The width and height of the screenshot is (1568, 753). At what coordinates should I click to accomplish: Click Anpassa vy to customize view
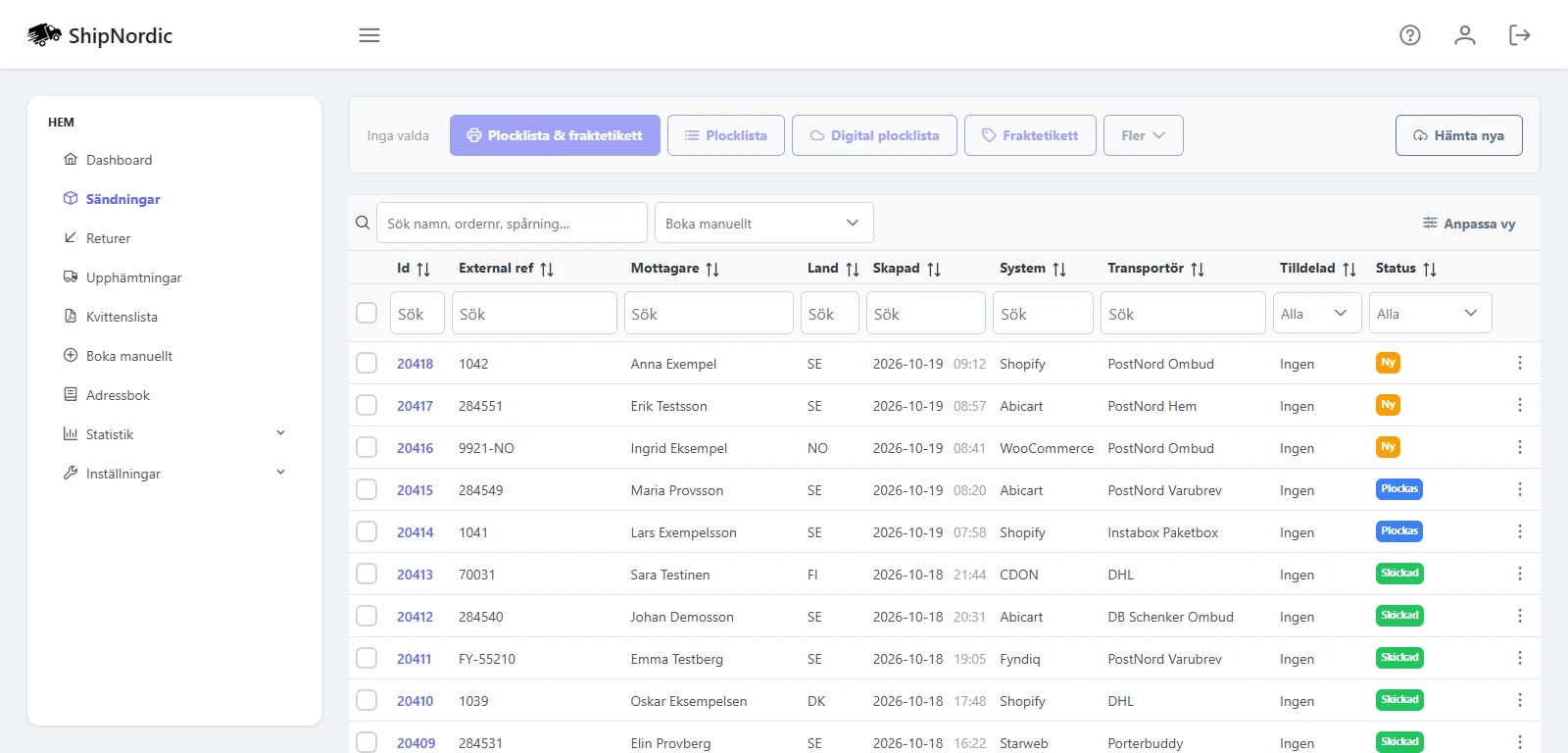click(x=1469, y=224)
